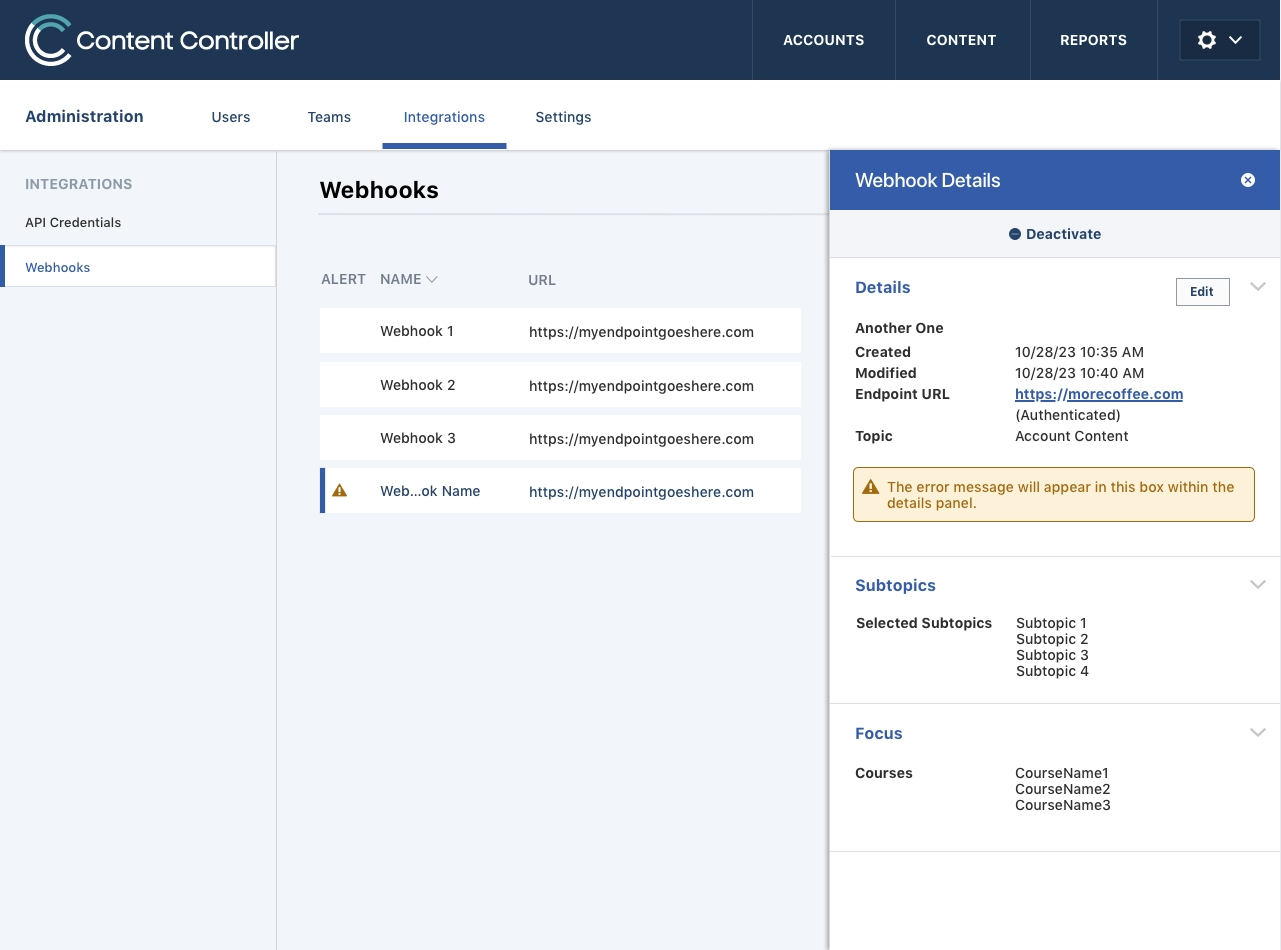Click the Created date 10/28/23 10:35 AM
This screenshot has height=950, width=1281.
tap(1079, 352)
